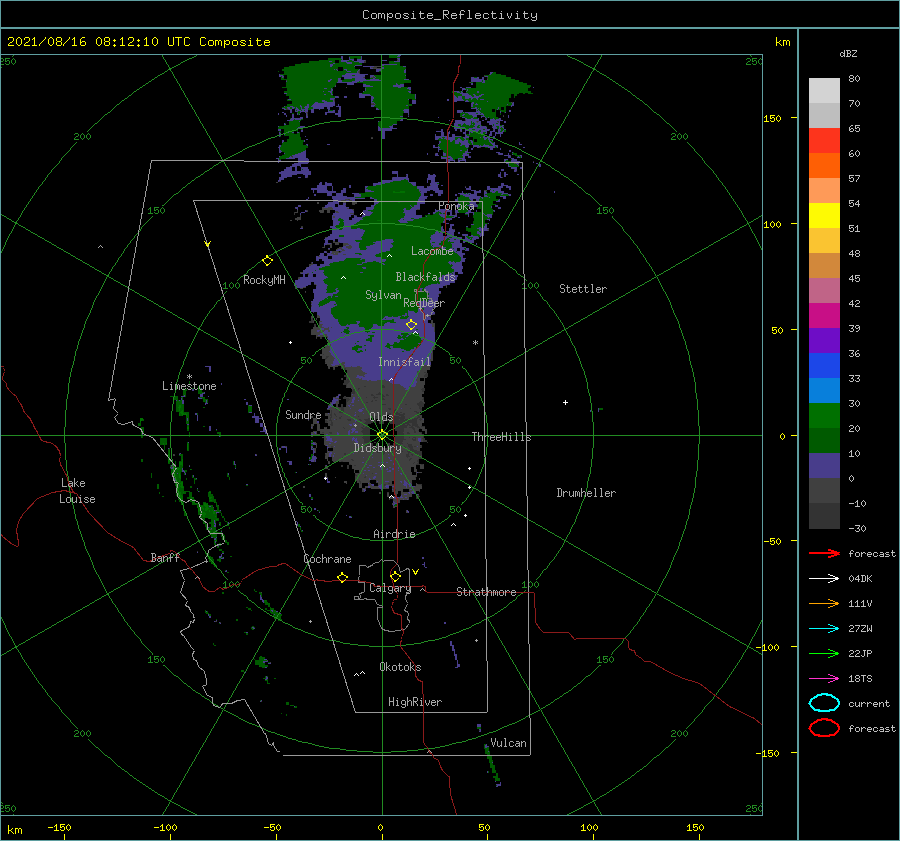Click the yellow diamond marker near RockyMH
This screenshot has width=900, height=841.
point(267,261)
